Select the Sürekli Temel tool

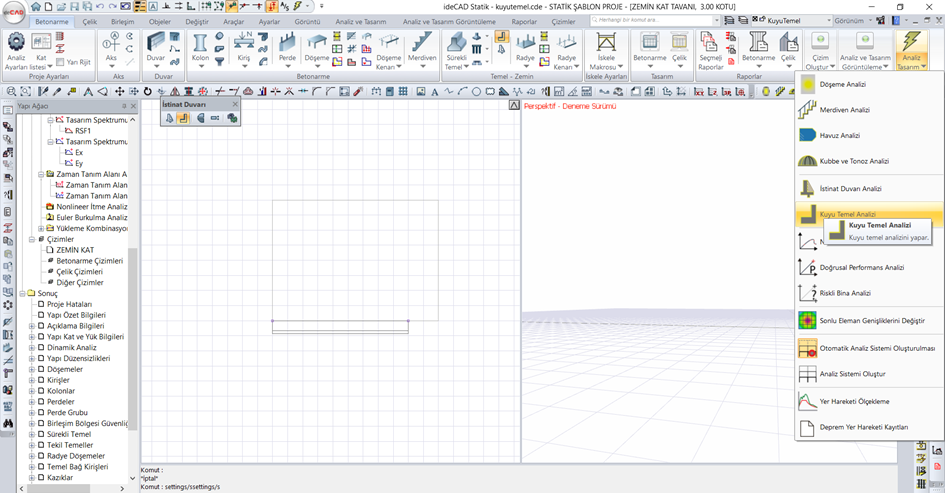(456, 43)
